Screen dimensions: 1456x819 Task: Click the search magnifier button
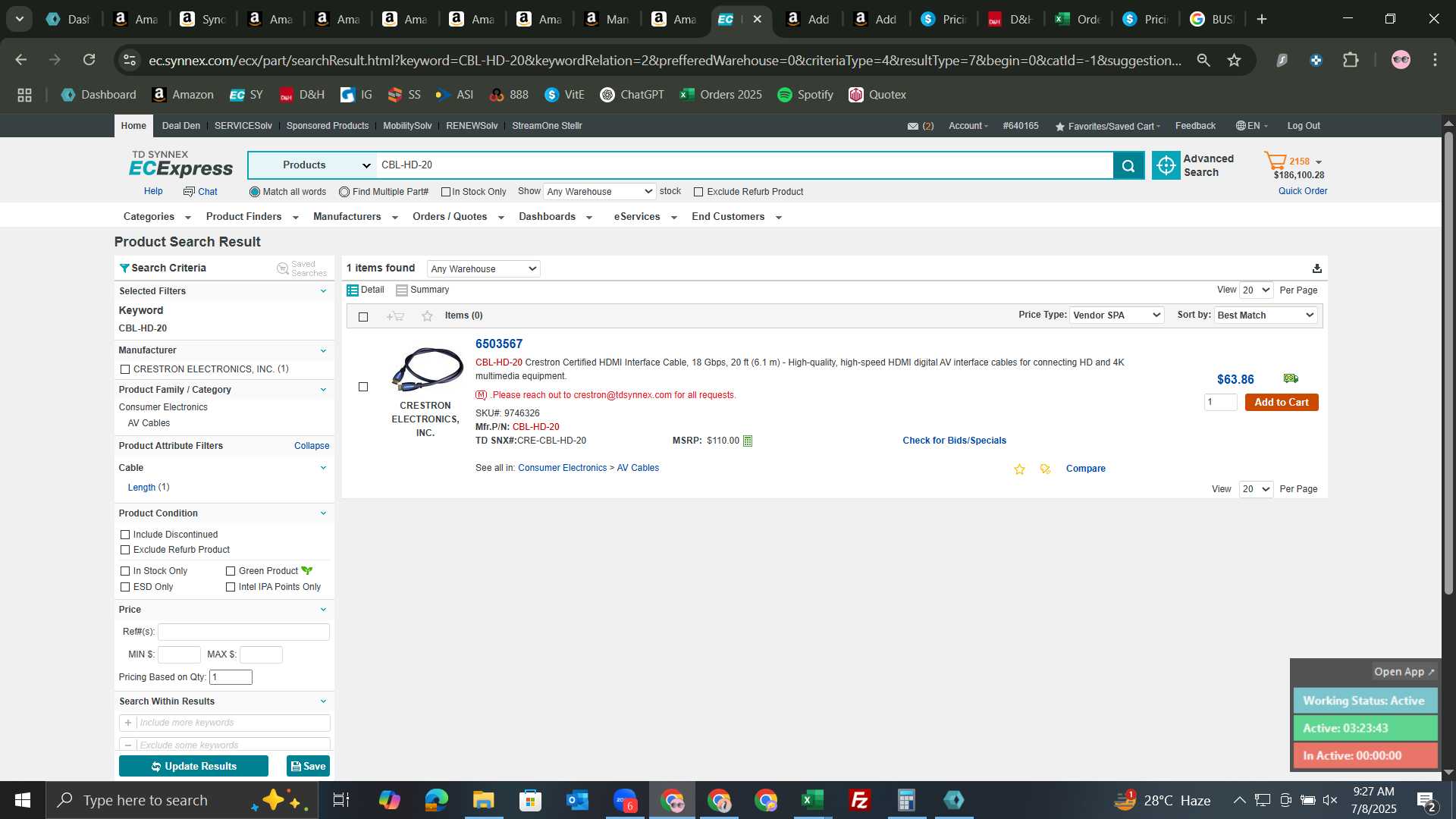point(1128,165)
